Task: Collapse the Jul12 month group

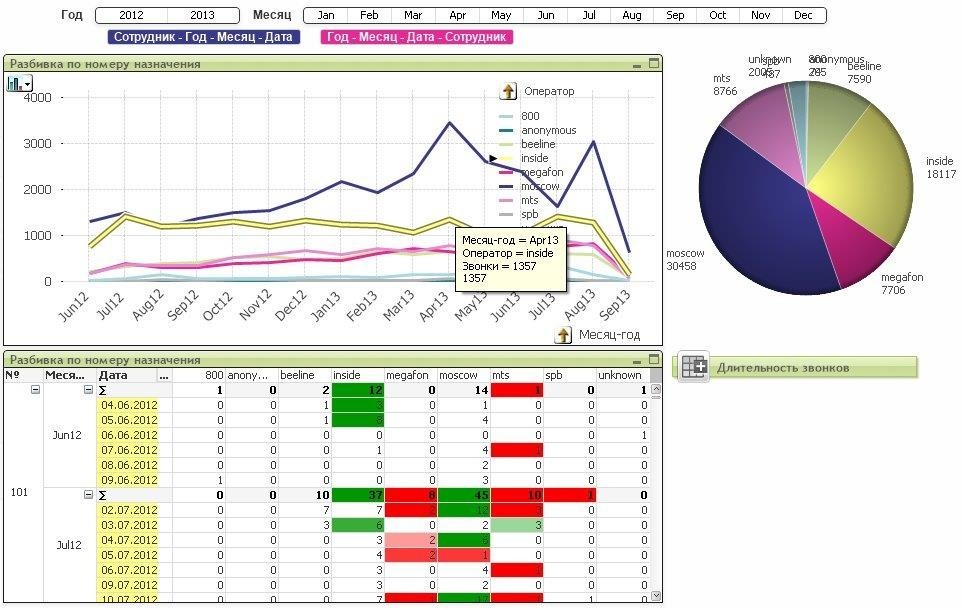Action: pyautogui.click(x=88, y=495)
